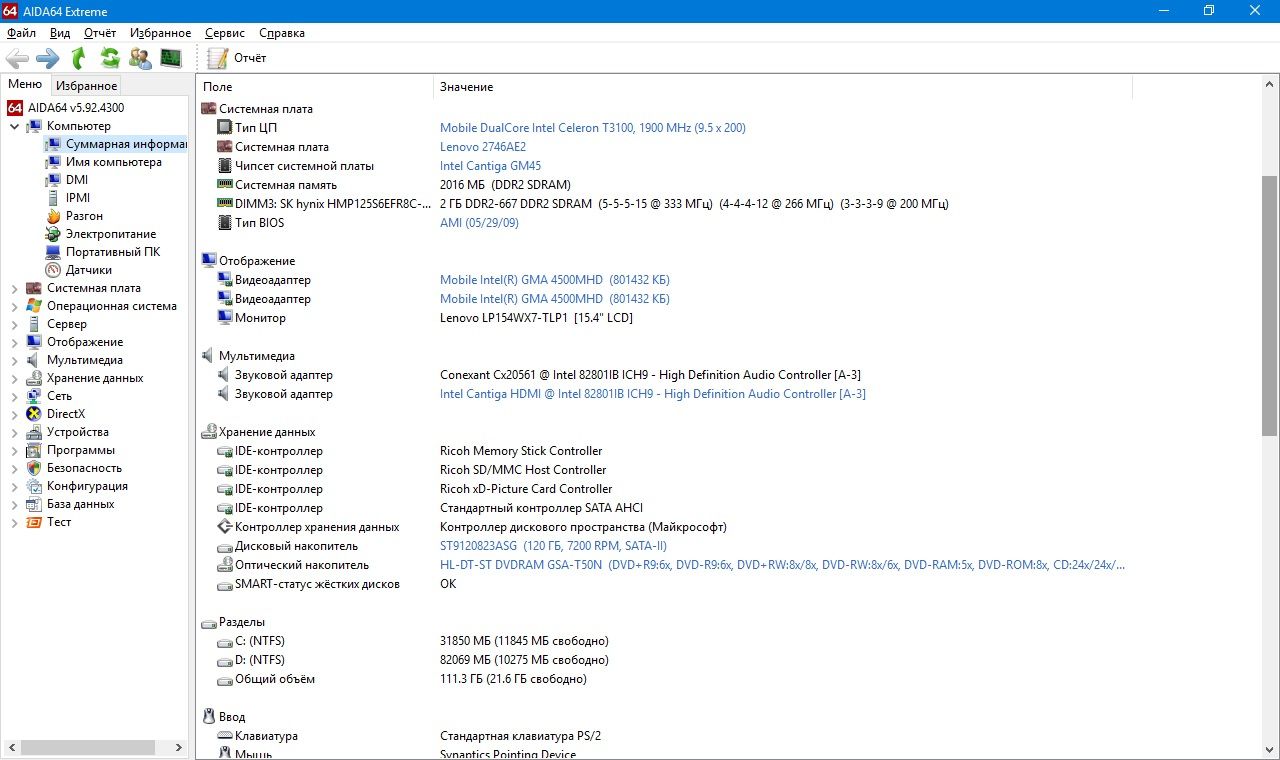Click the green graph monitor toolbar icon
Screen dimensions: 1280x760
pos(171,58)
